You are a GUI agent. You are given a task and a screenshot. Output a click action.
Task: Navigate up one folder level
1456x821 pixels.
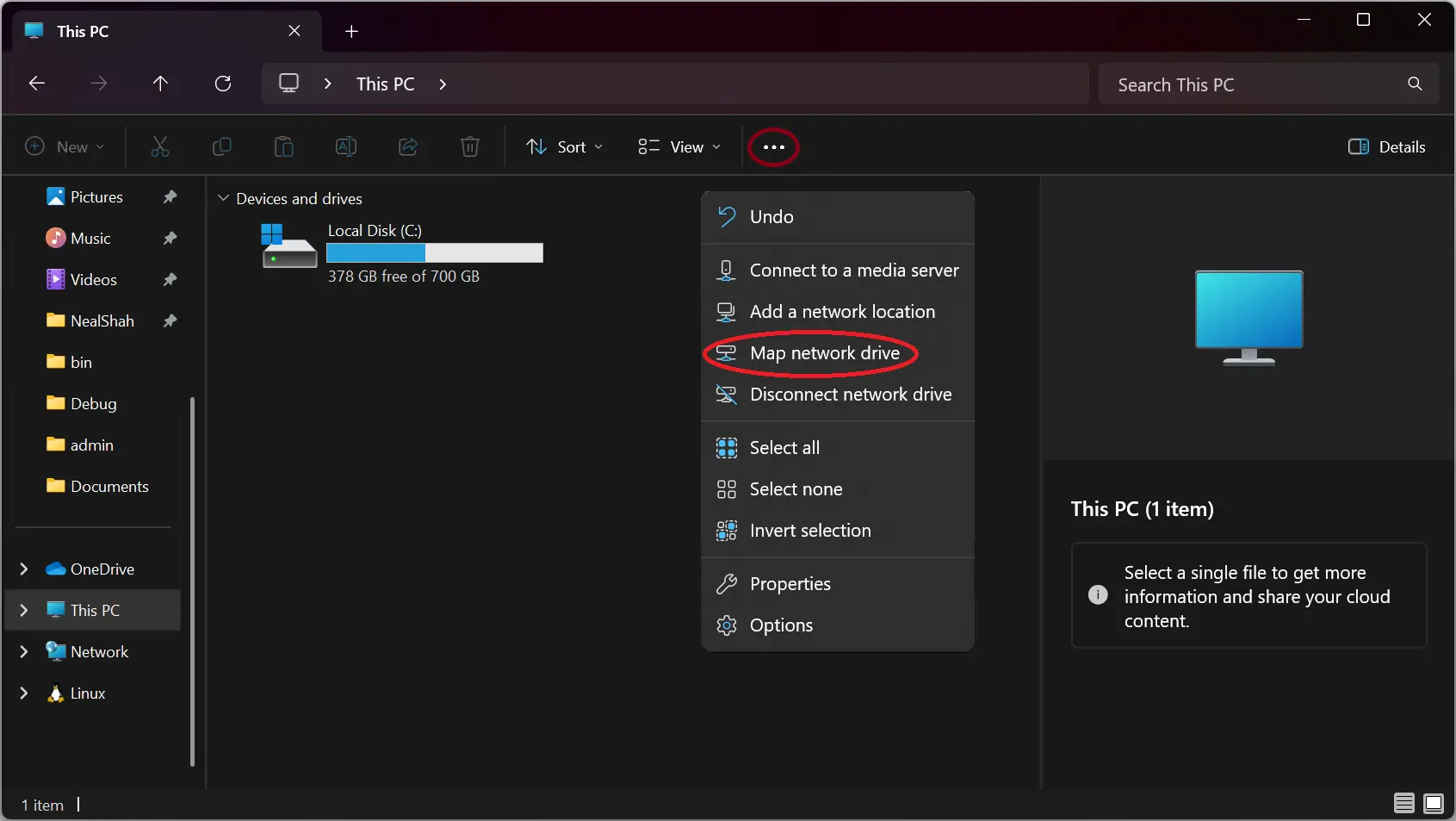pyautogui.click(x=161, y=84)
